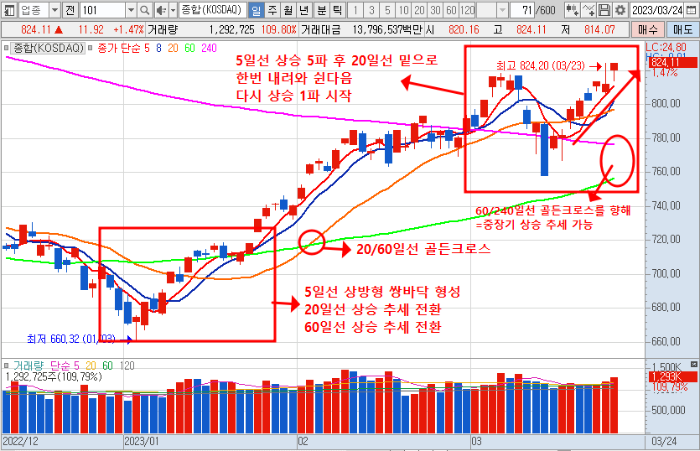Click the orange 20 price moving average legend
The height and width of the screenshot is (451, 700).
173,48
